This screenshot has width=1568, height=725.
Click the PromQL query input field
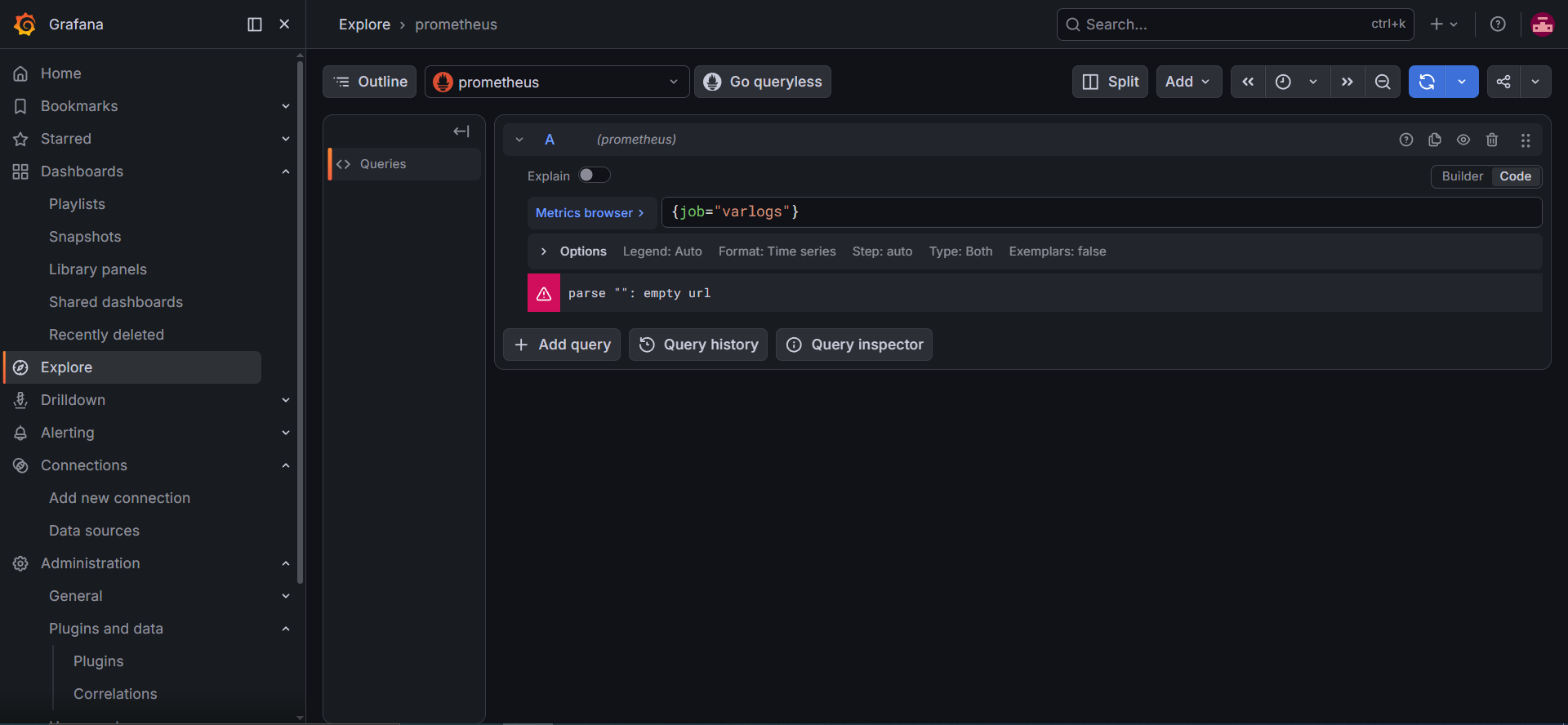pos(1102,212)
